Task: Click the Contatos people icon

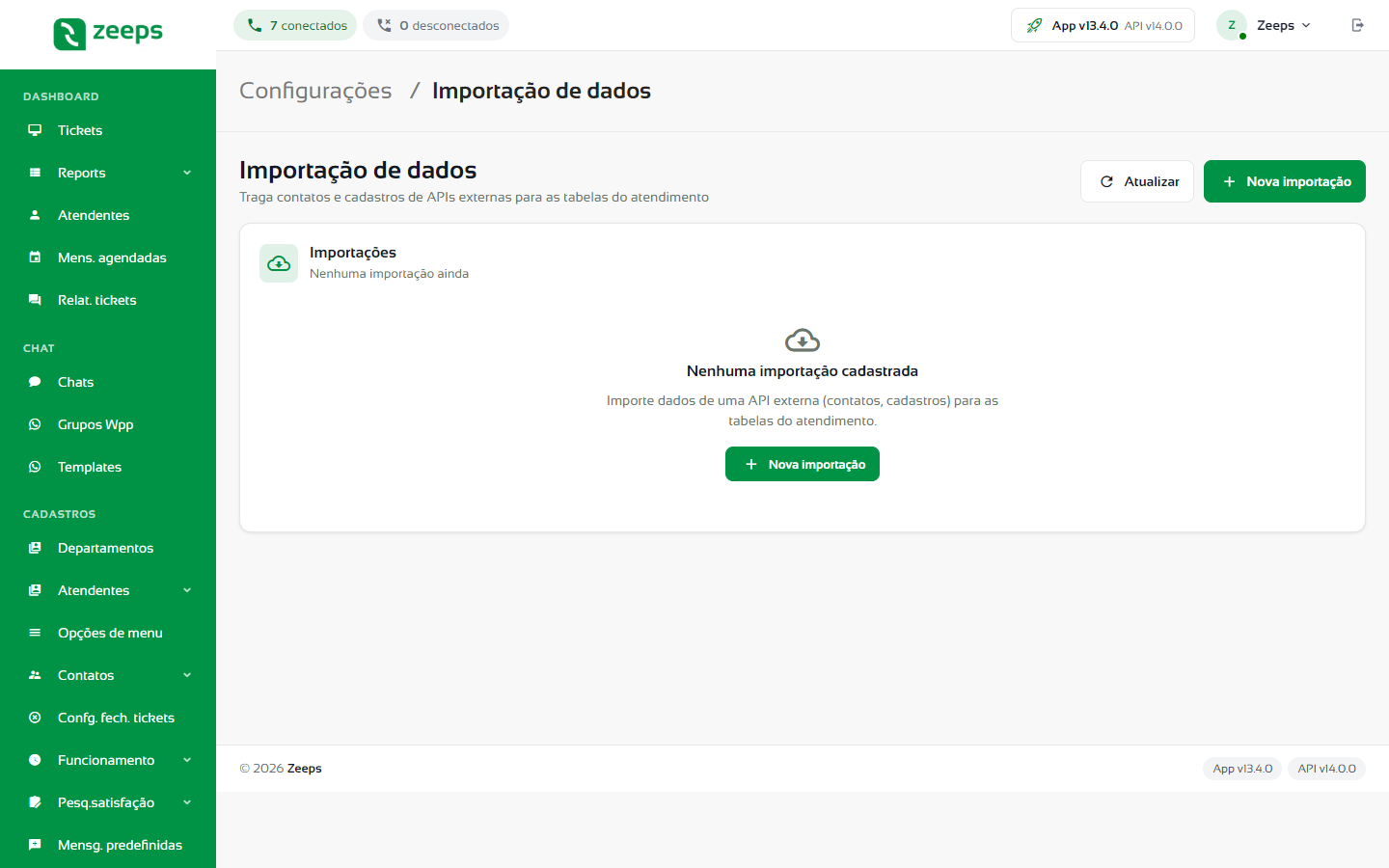Action: click(35, 675)
